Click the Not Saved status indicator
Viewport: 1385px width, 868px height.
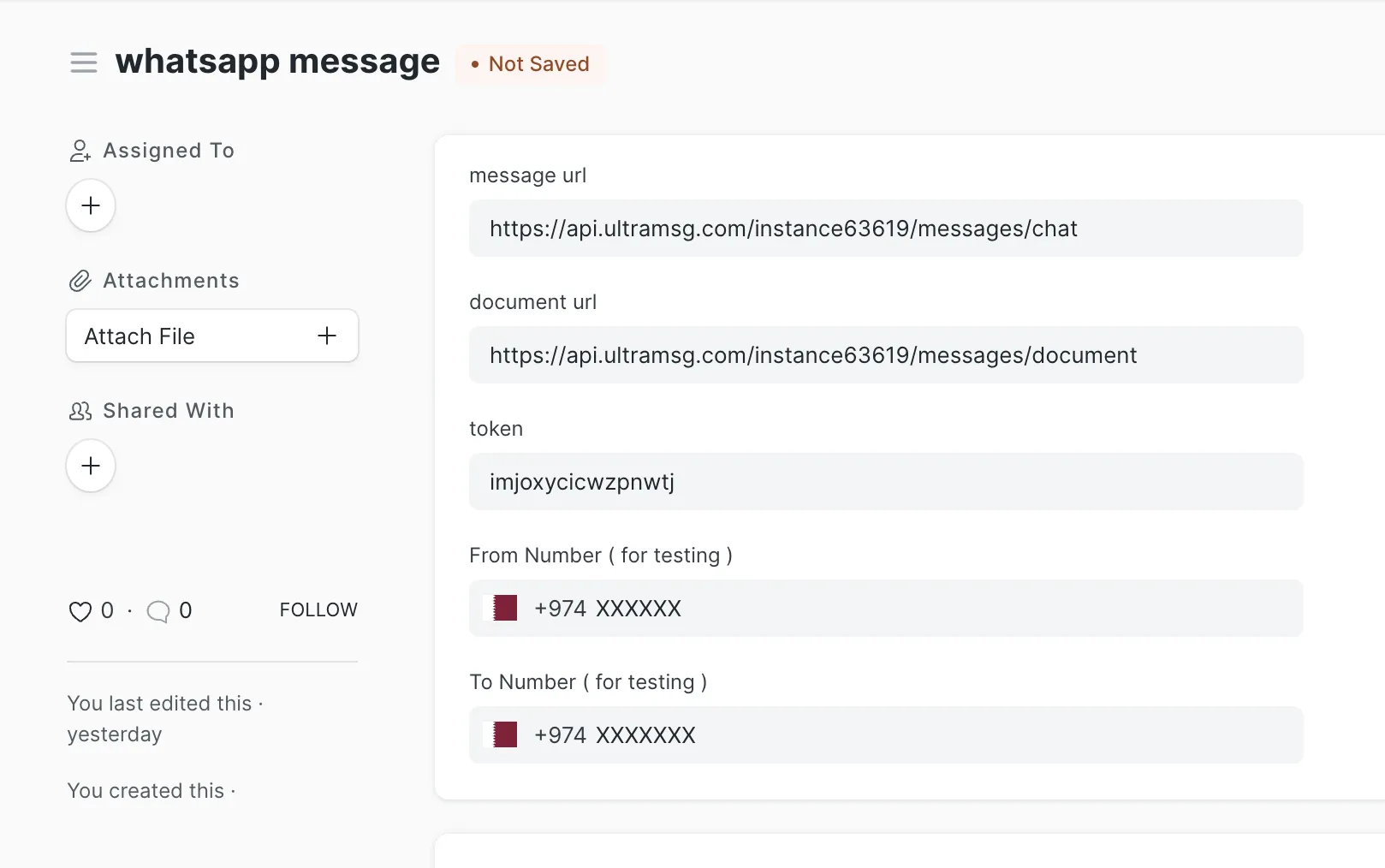(x=530, y=64)
